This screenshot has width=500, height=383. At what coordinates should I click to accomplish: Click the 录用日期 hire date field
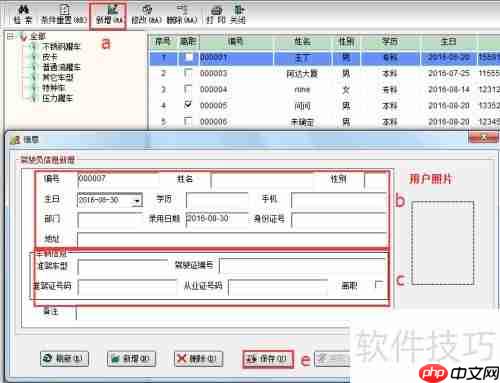click(x=217, y=219)
